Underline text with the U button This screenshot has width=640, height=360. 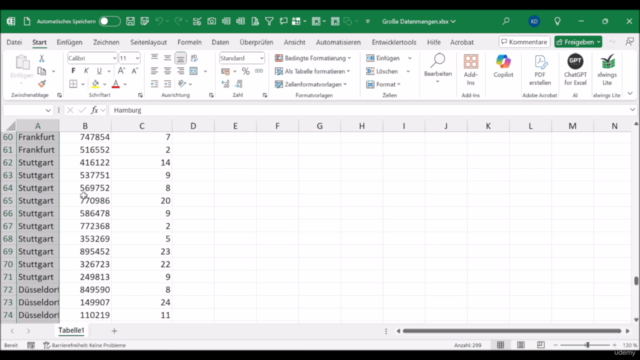click(x=99, y=71)
